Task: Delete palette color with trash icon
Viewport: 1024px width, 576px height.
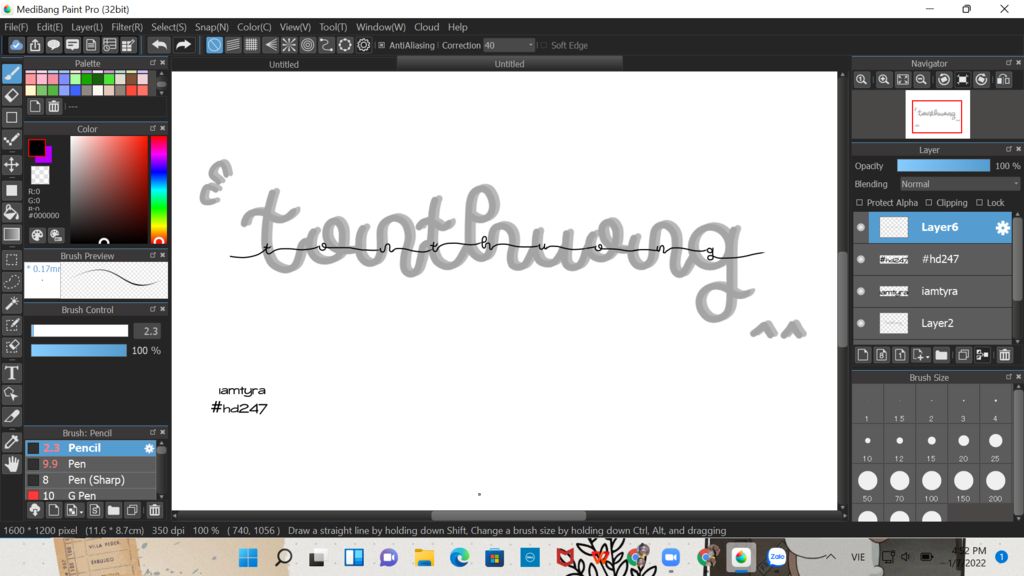Action: [54, 106]
